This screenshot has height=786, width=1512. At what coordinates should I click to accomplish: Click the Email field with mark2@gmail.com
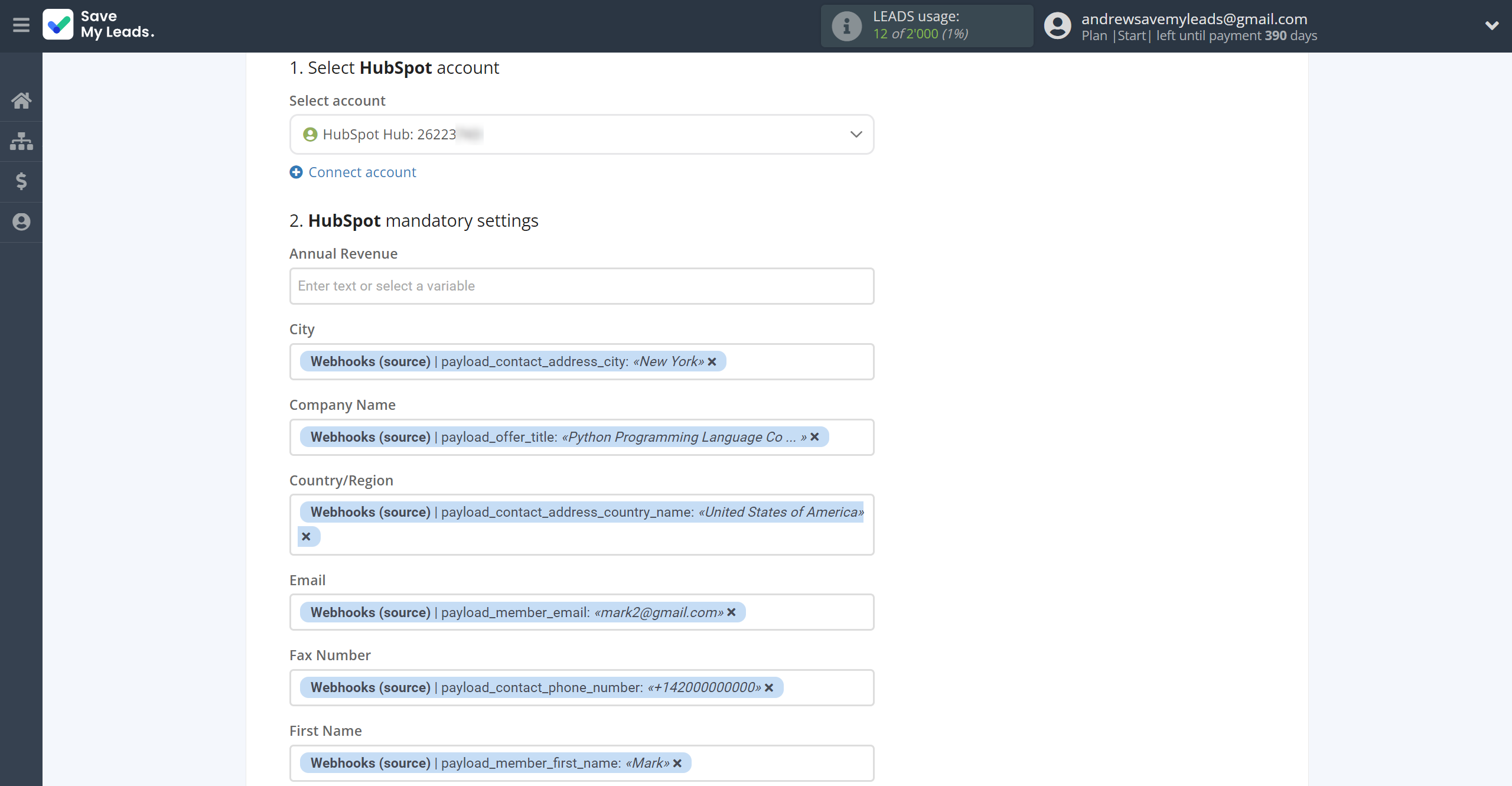[x=582, y=612]
